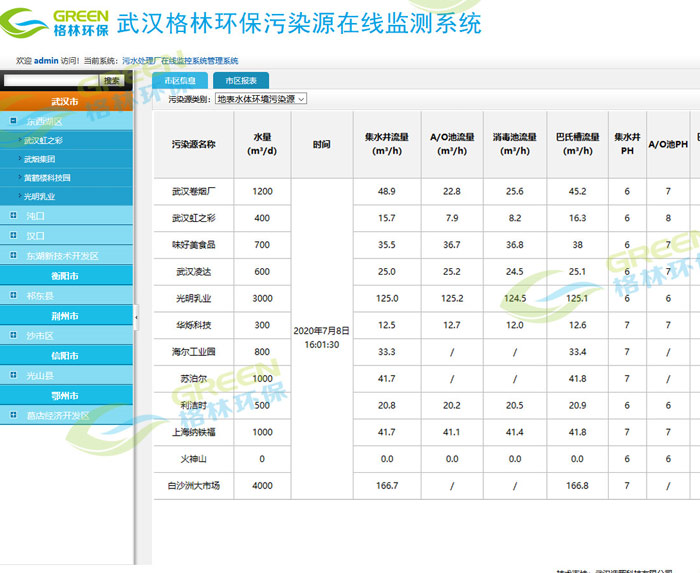Select the 鄂州市 city header
The height and width of the screenshot is (573, 700).
pyautogui.click(x=66, y=396)
